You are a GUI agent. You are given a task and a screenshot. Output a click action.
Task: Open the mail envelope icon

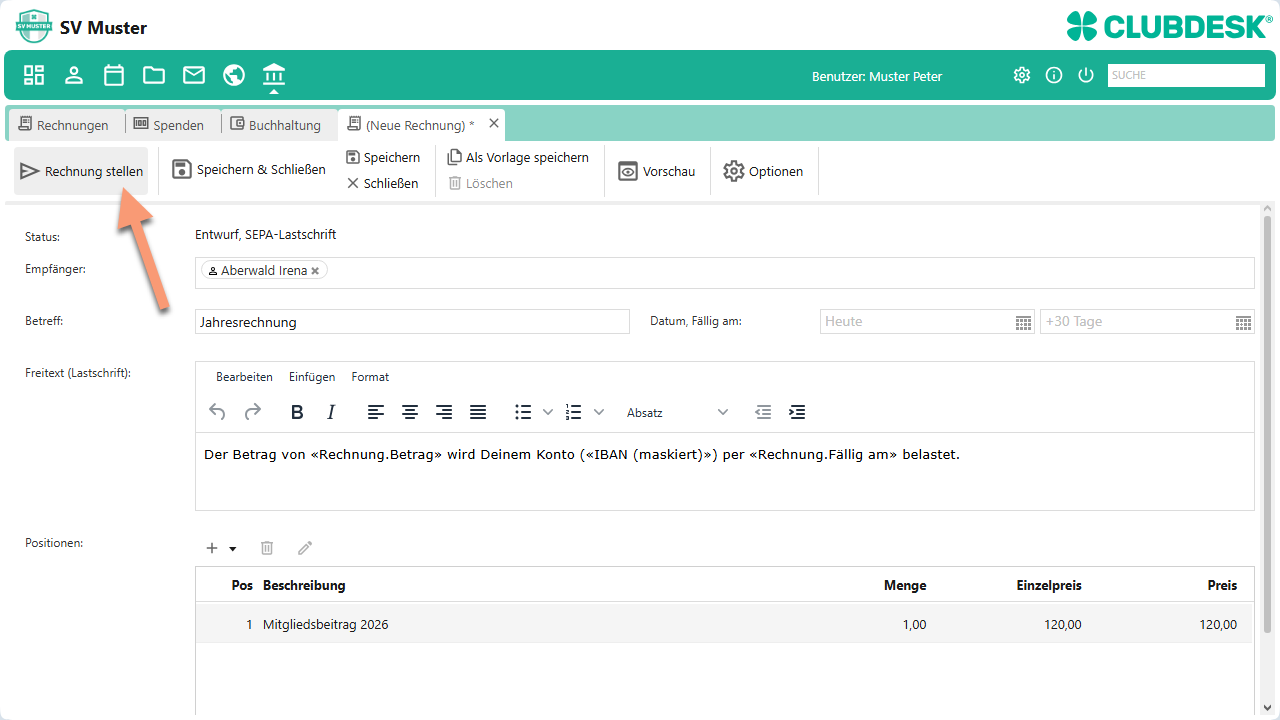[194, 75]
